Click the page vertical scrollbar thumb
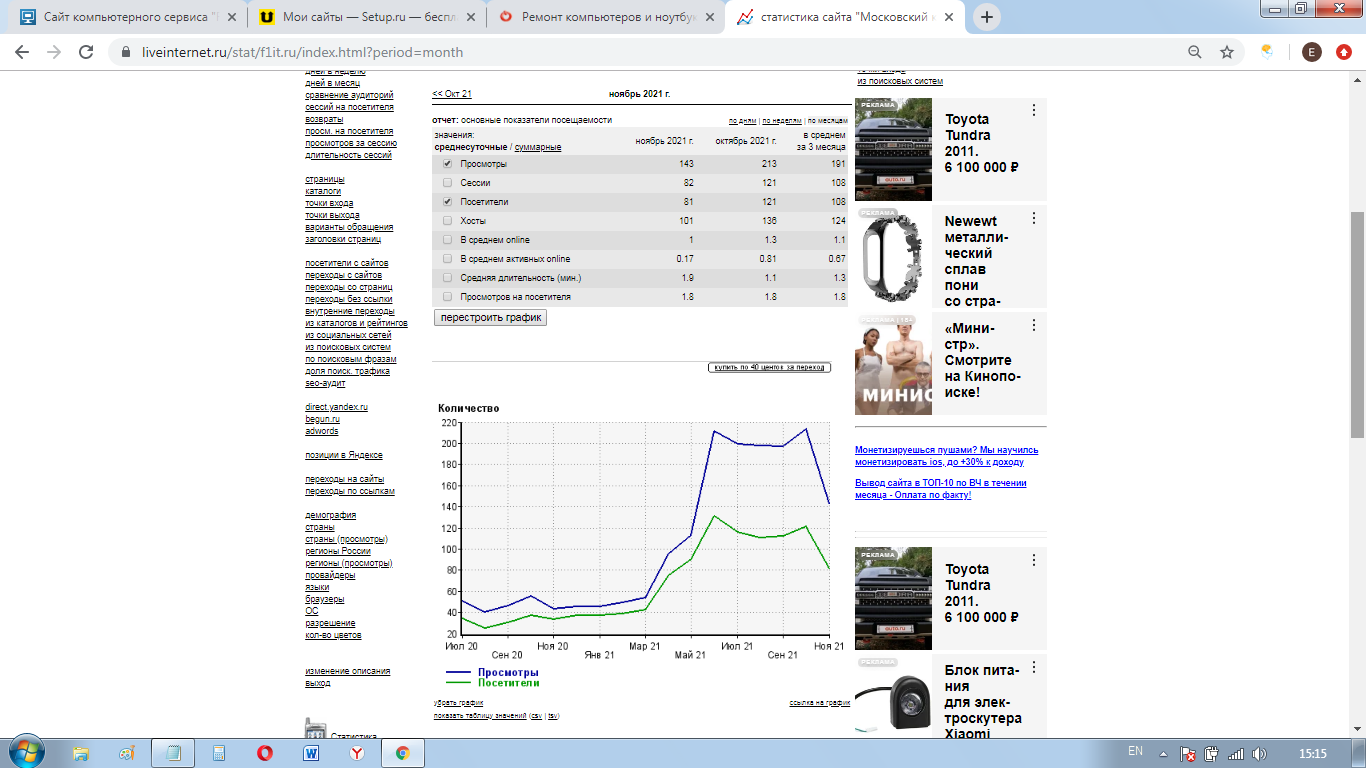This screenshot has height=768, width=1366. click(x=1357, y=324)
